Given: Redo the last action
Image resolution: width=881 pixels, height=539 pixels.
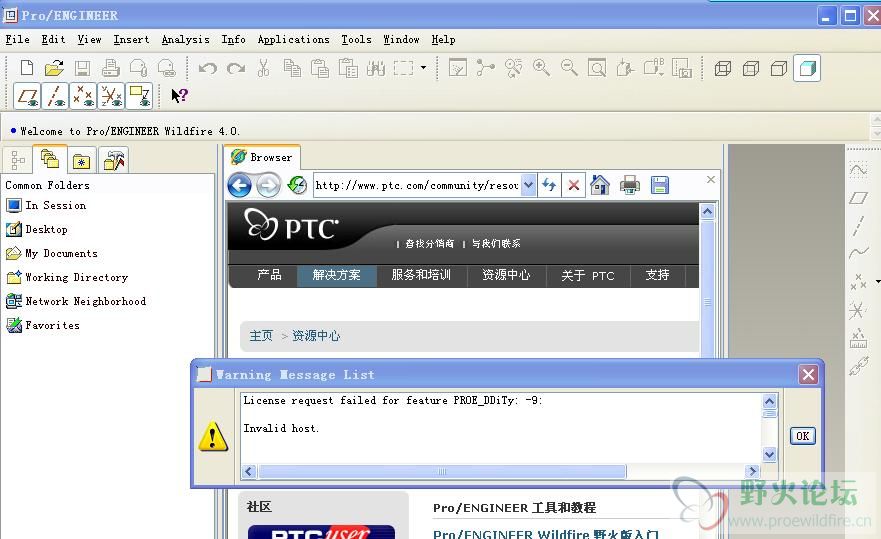Looking at the screenshot, I should pos(236,68).
